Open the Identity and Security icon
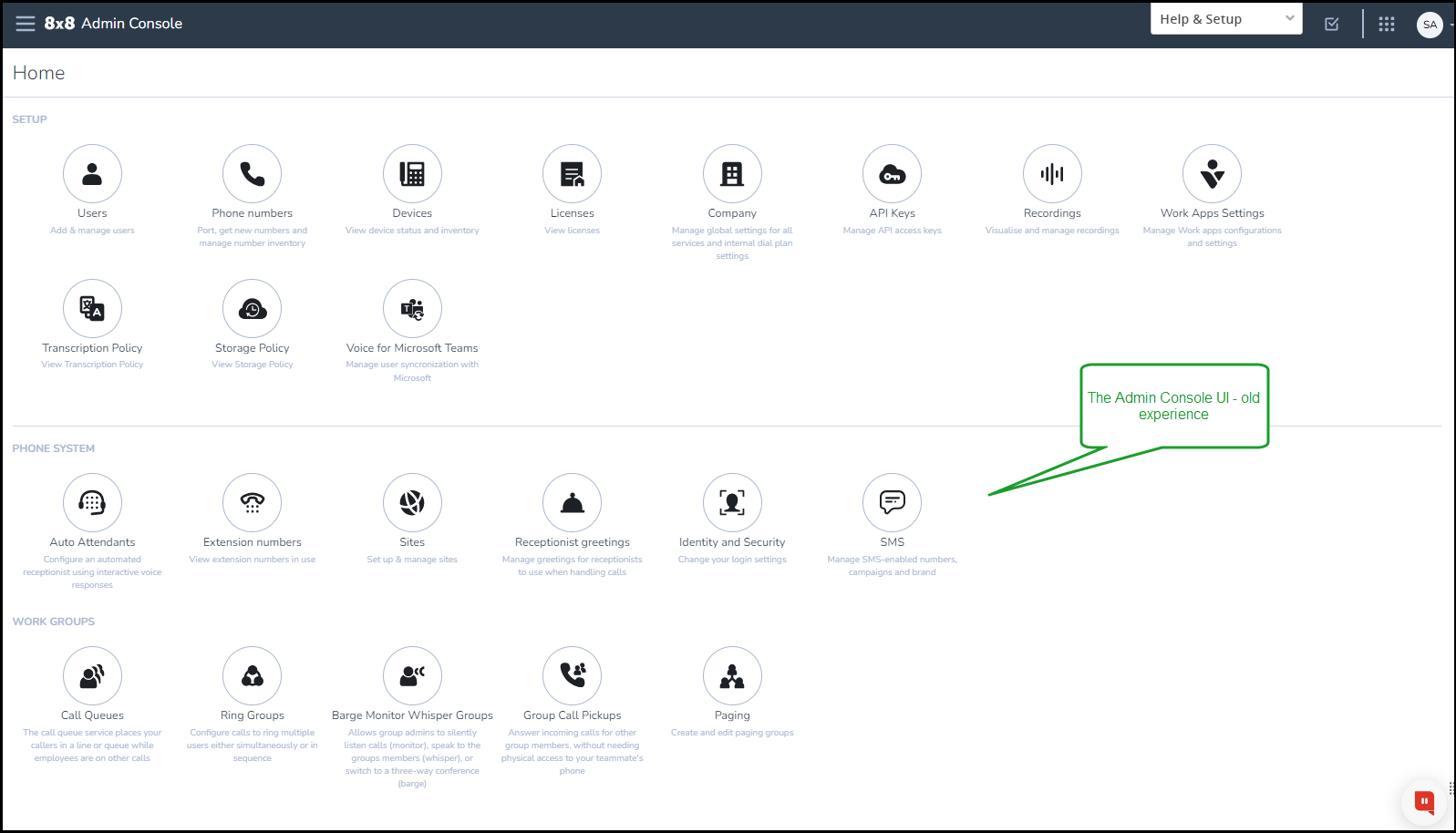Screen dimensions: 1456x833 click(x=732, y=502)
